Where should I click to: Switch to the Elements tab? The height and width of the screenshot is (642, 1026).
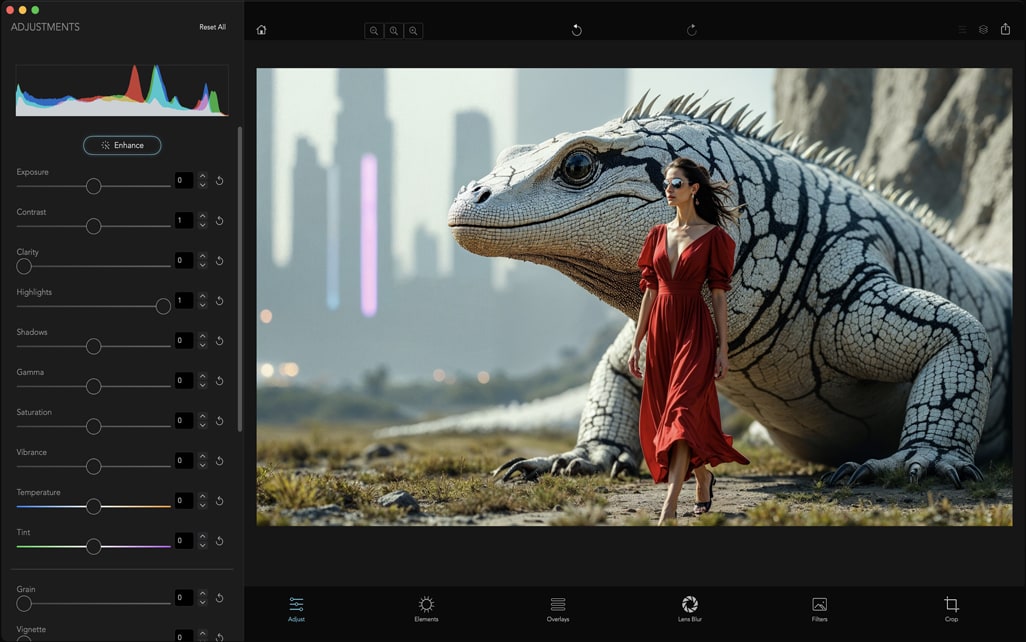click(426, 609)
